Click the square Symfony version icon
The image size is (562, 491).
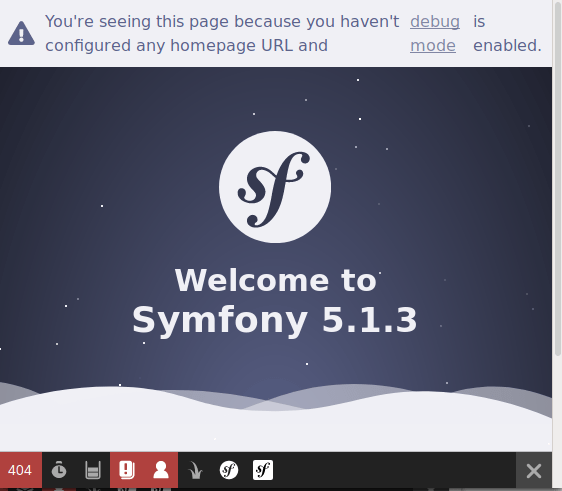coord(263,470)
